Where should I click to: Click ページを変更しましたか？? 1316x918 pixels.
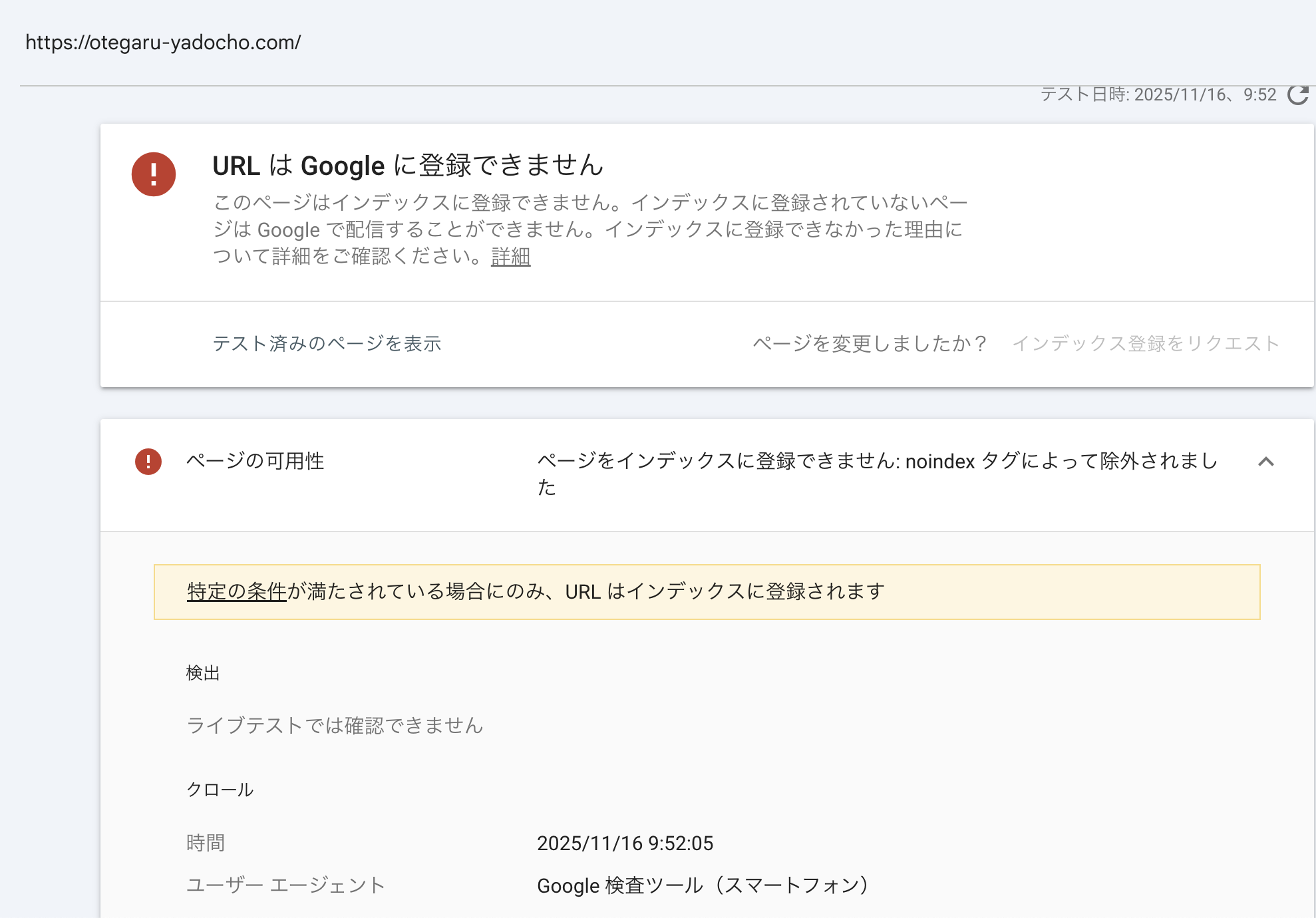point(870,343)
